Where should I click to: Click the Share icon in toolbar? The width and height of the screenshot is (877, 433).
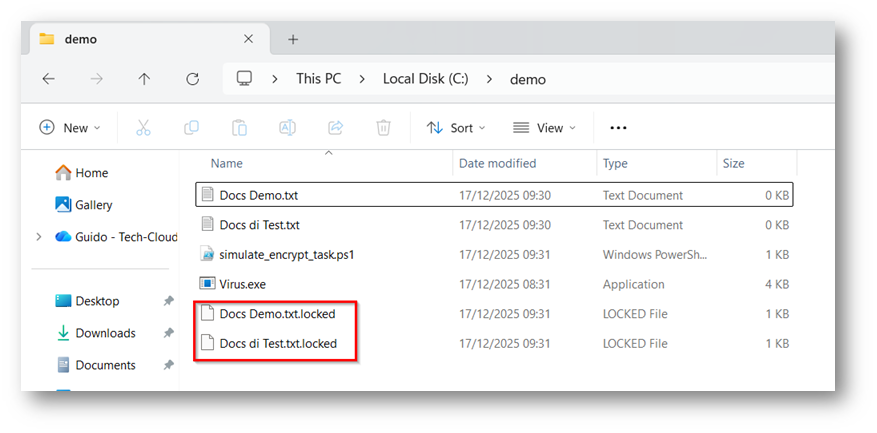tap(336, 128)
